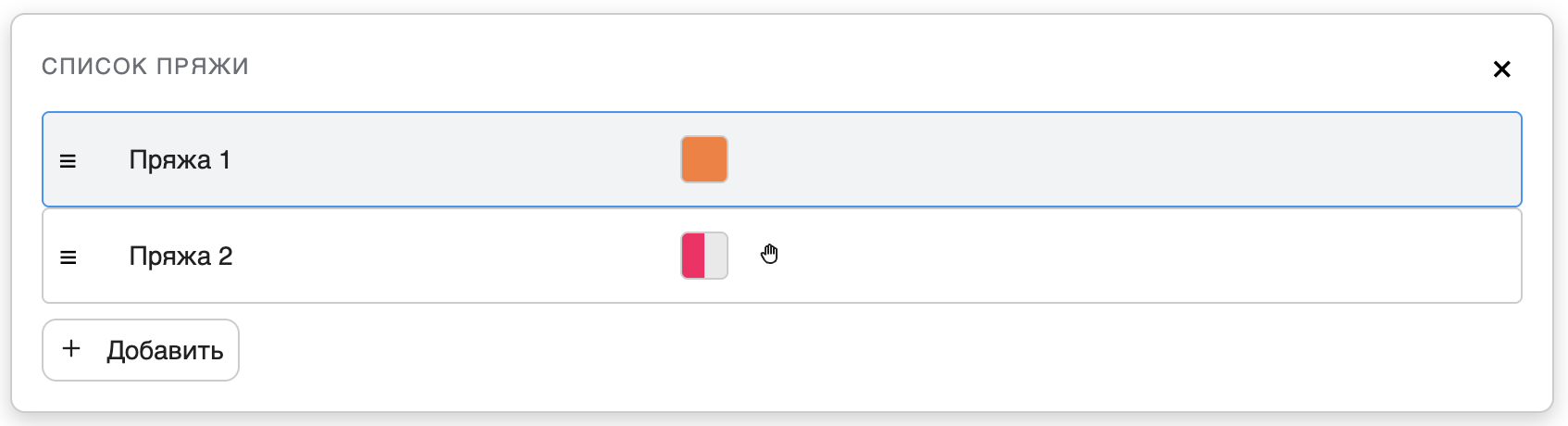Click the gray half of the Пряжа 2 swatch
Screen dimensions: 1568x426
(716, 256)
